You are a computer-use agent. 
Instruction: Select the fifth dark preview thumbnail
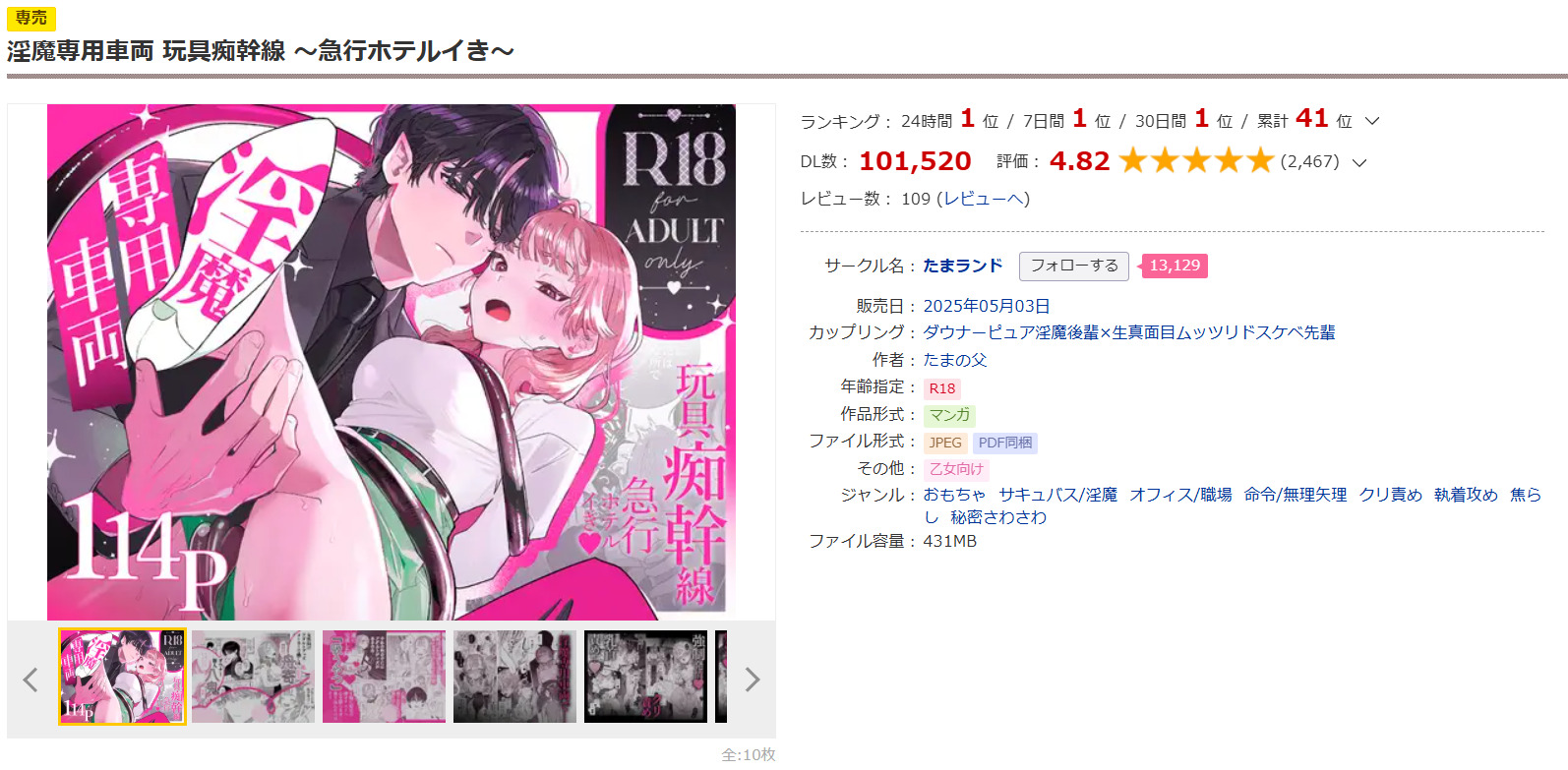pyautogui.click(x=645, y=677)
